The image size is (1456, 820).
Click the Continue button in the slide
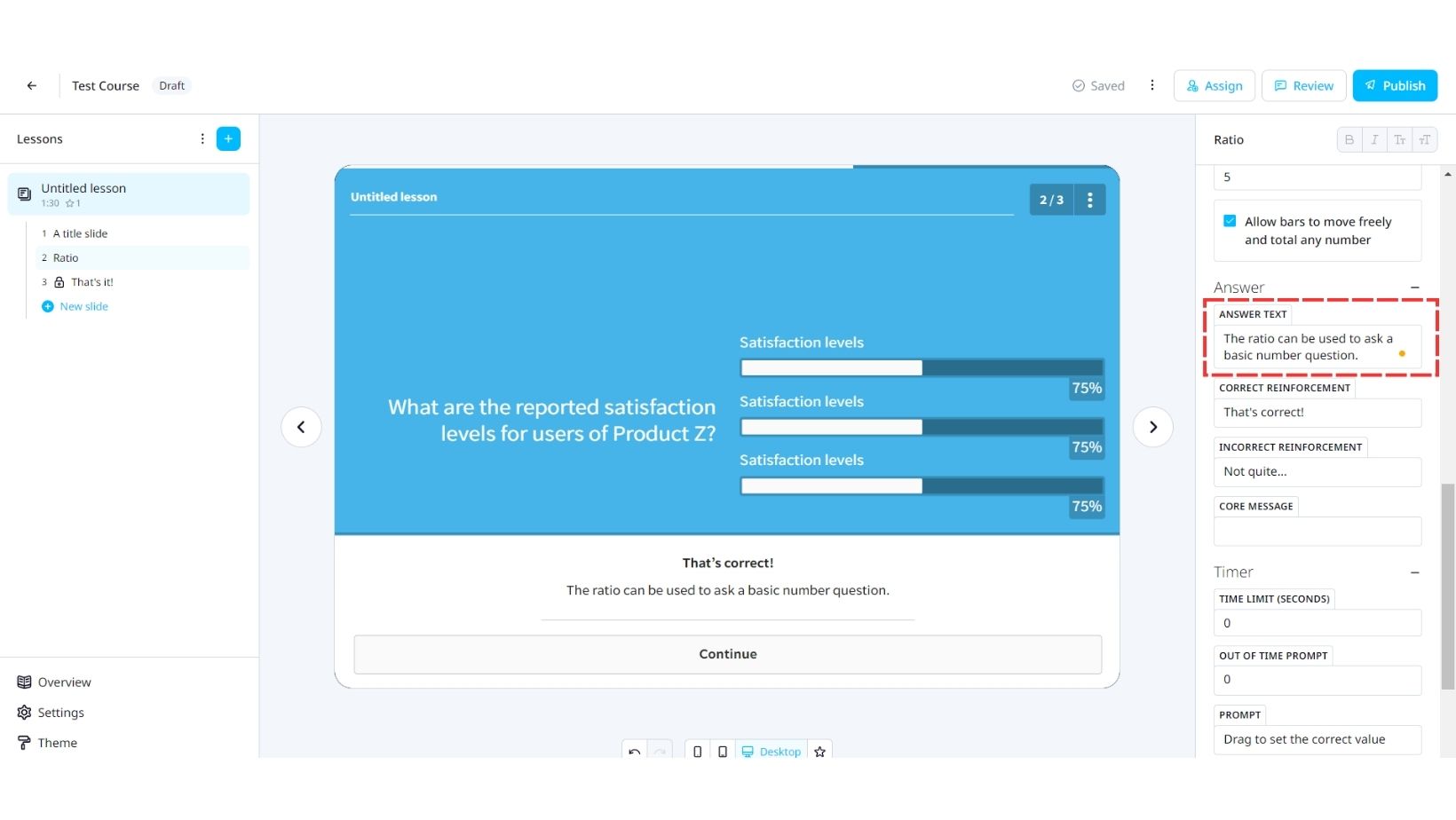pos(727,654)
